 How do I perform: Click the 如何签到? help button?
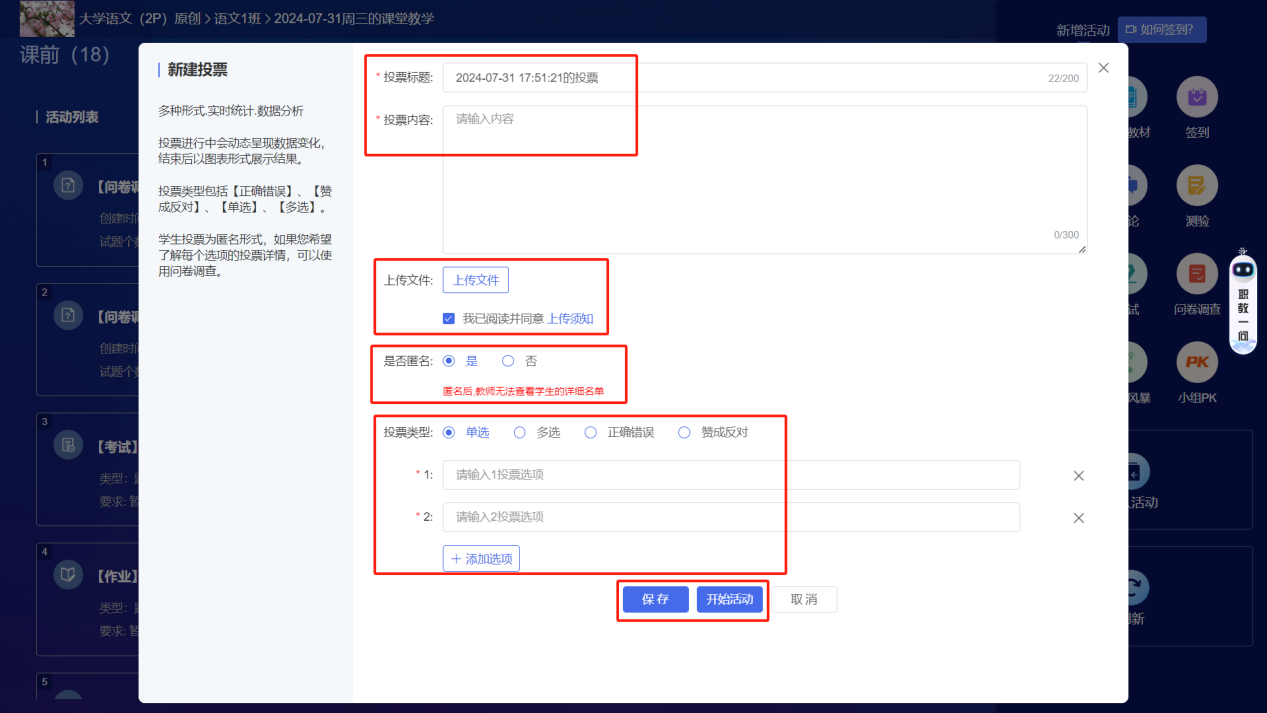[1161, 30]
